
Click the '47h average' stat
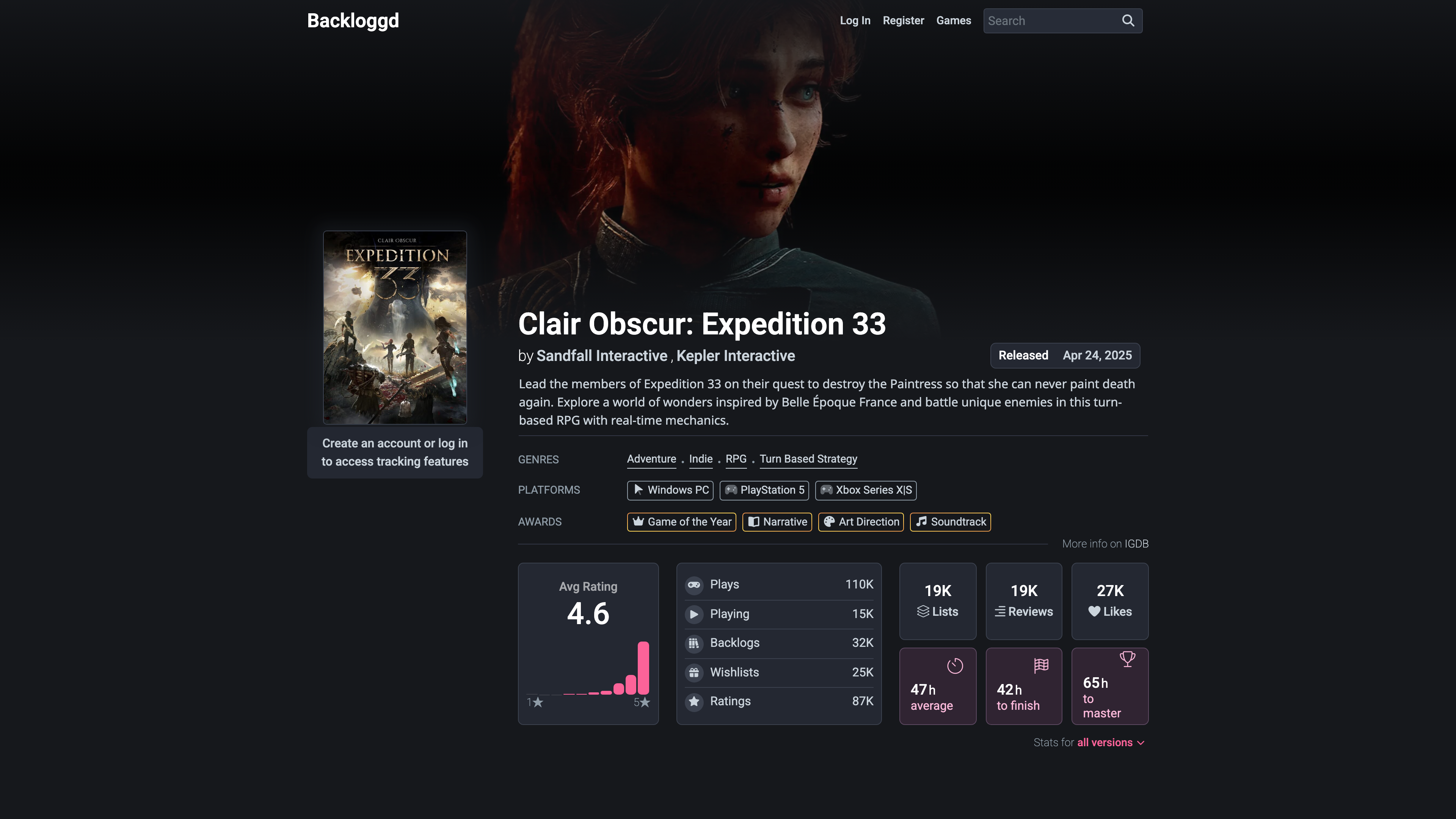pyautogui.click(x=938, y=686)
